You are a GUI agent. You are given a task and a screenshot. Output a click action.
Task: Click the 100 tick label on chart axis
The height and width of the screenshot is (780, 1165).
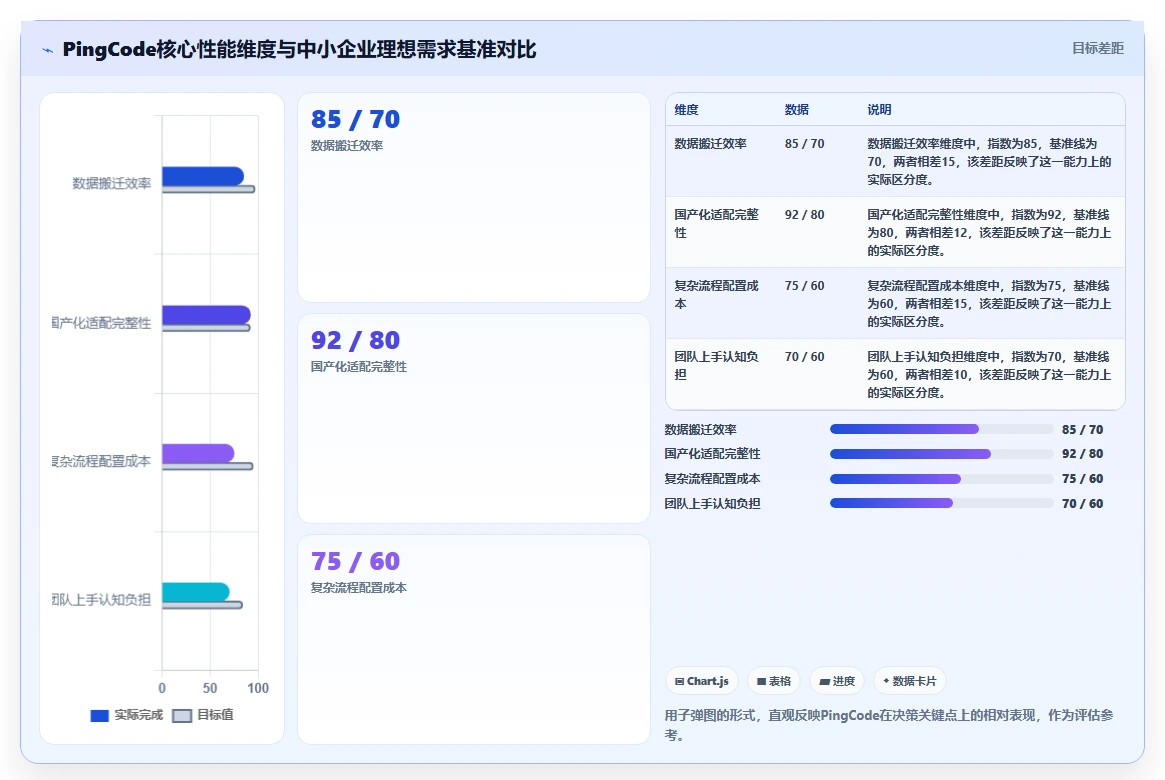tap(258, 688)
